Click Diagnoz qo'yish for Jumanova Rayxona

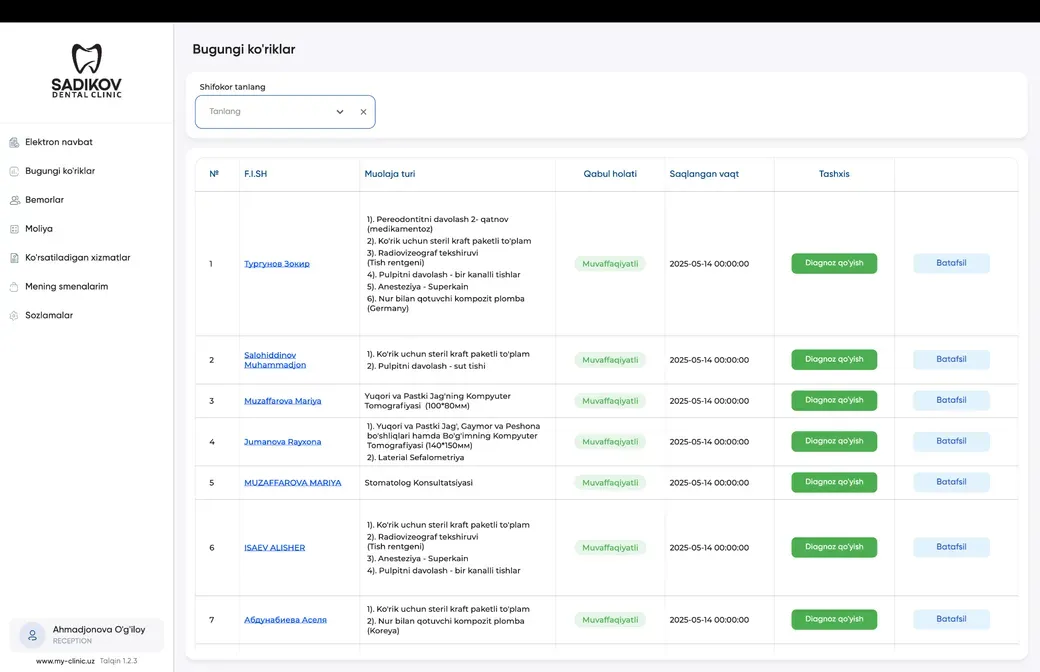pyautogui.click(x=834, y=441)
